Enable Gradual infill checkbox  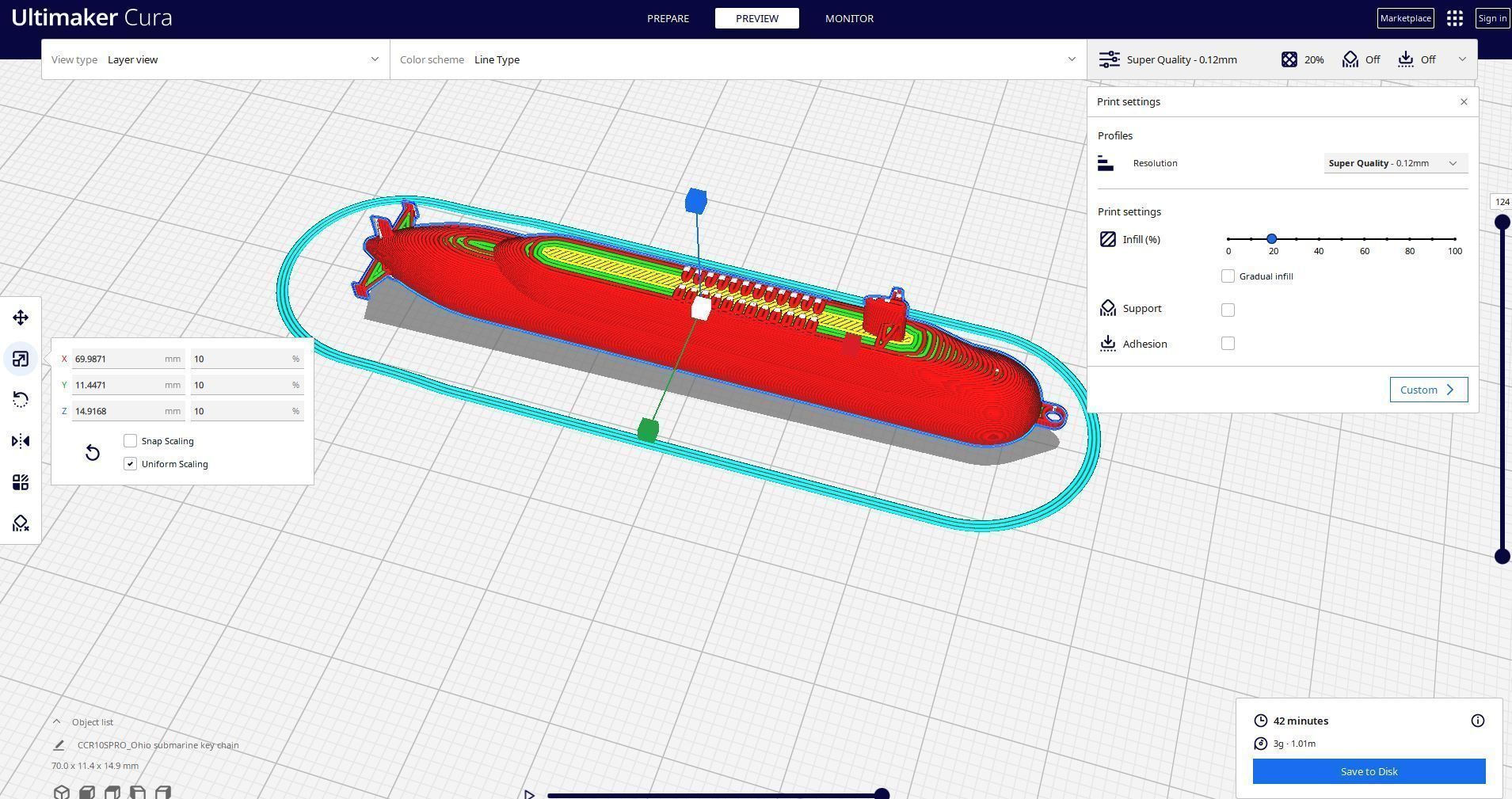(1228, 276)
